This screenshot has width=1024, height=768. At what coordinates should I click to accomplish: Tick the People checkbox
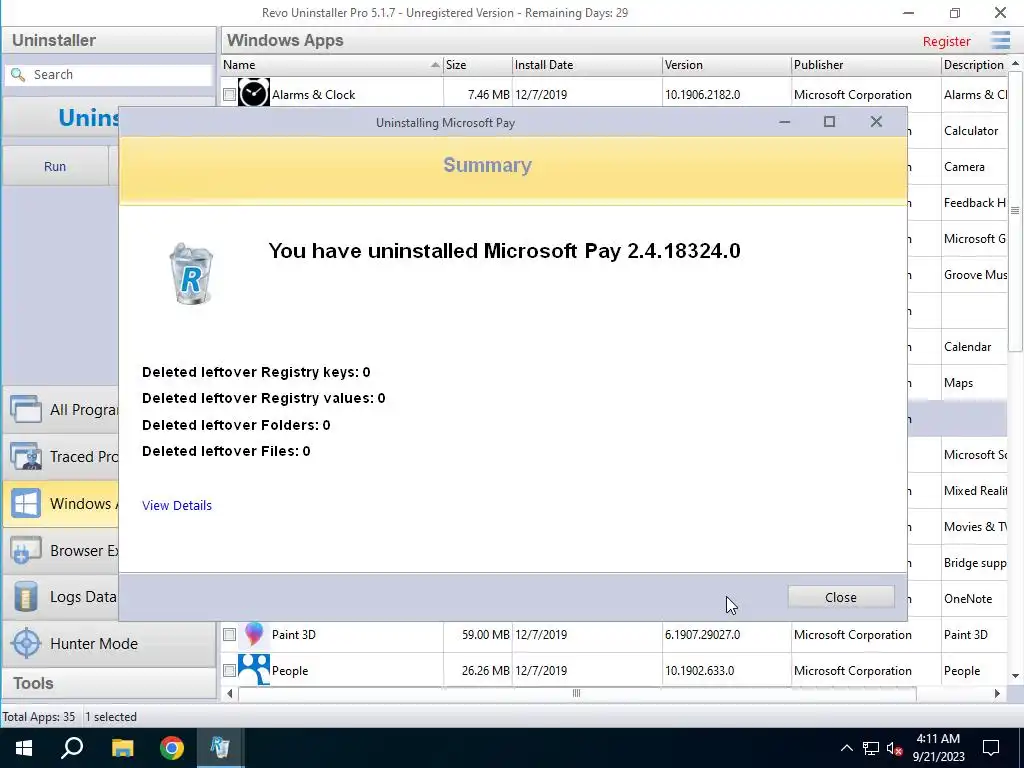229,670
